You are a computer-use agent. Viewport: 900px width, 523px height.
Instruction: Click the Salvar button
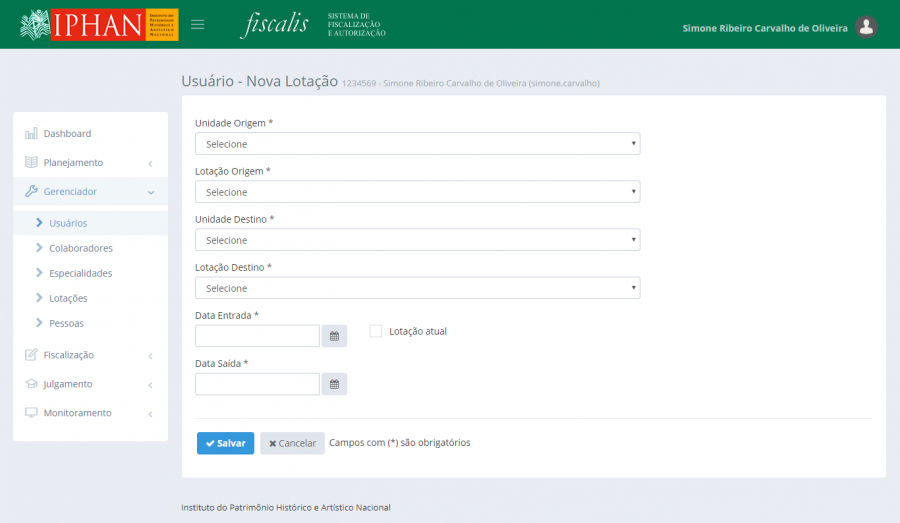[x=225, y=443]
